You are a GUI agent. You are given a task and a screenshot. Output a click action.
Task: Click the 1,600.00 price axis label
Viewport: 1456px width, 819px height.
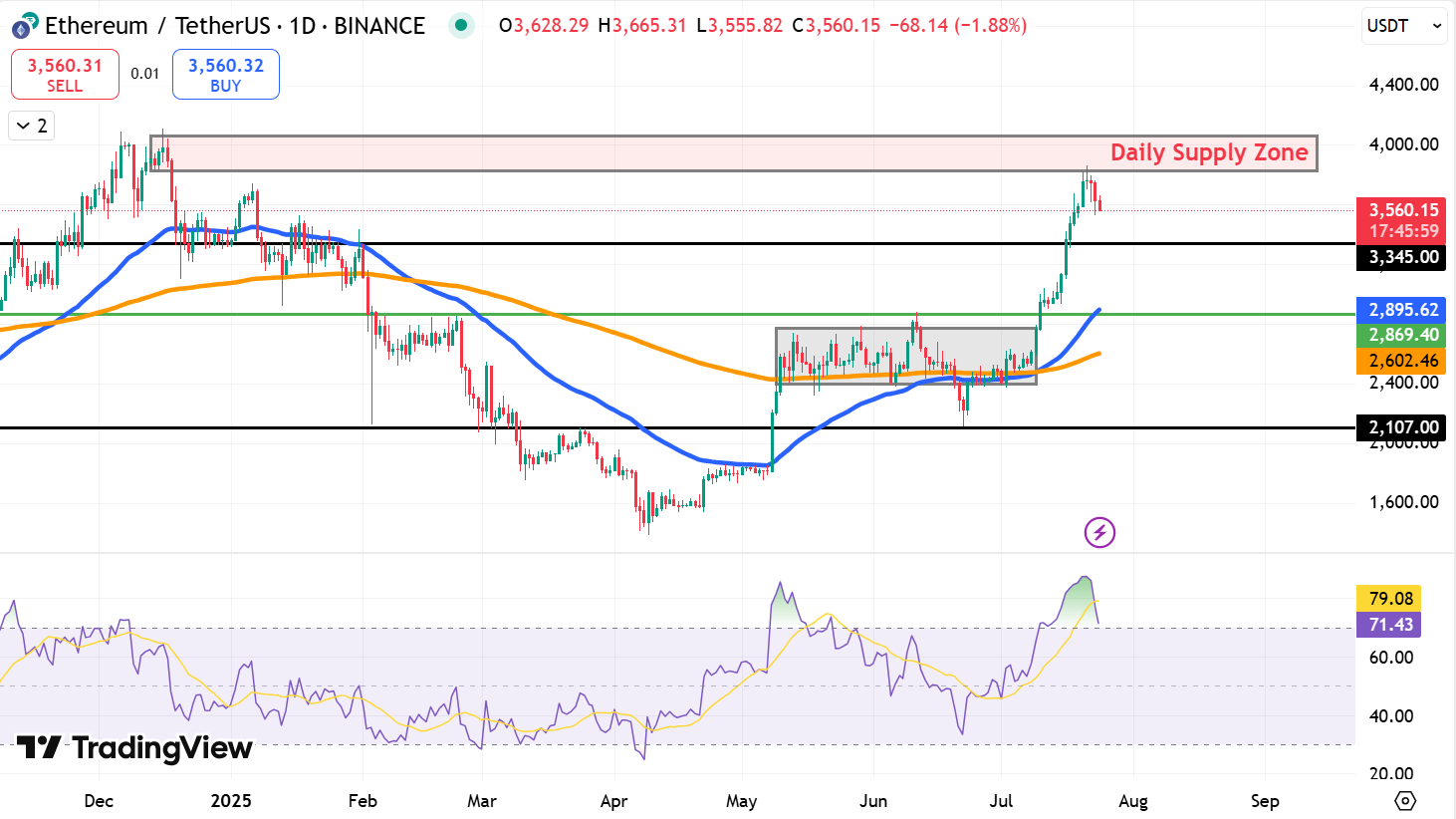(1403, 502)
